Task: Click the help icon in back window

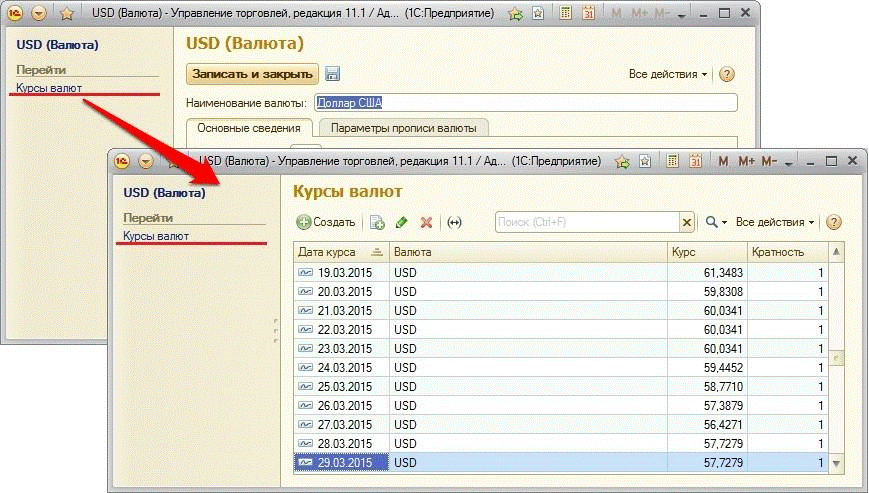Action: [x=727, y=74]
